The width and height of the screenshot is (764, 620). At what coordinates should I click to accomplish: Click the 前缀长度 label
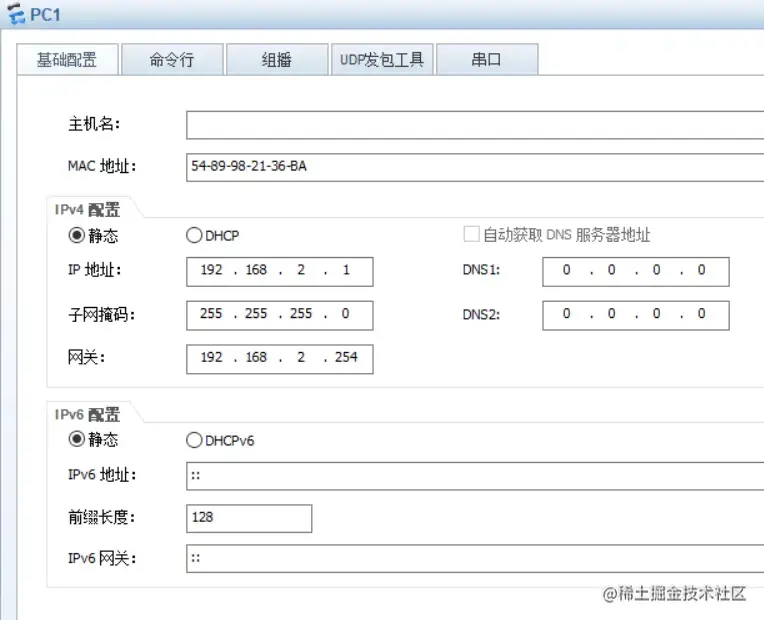(101, 517)
